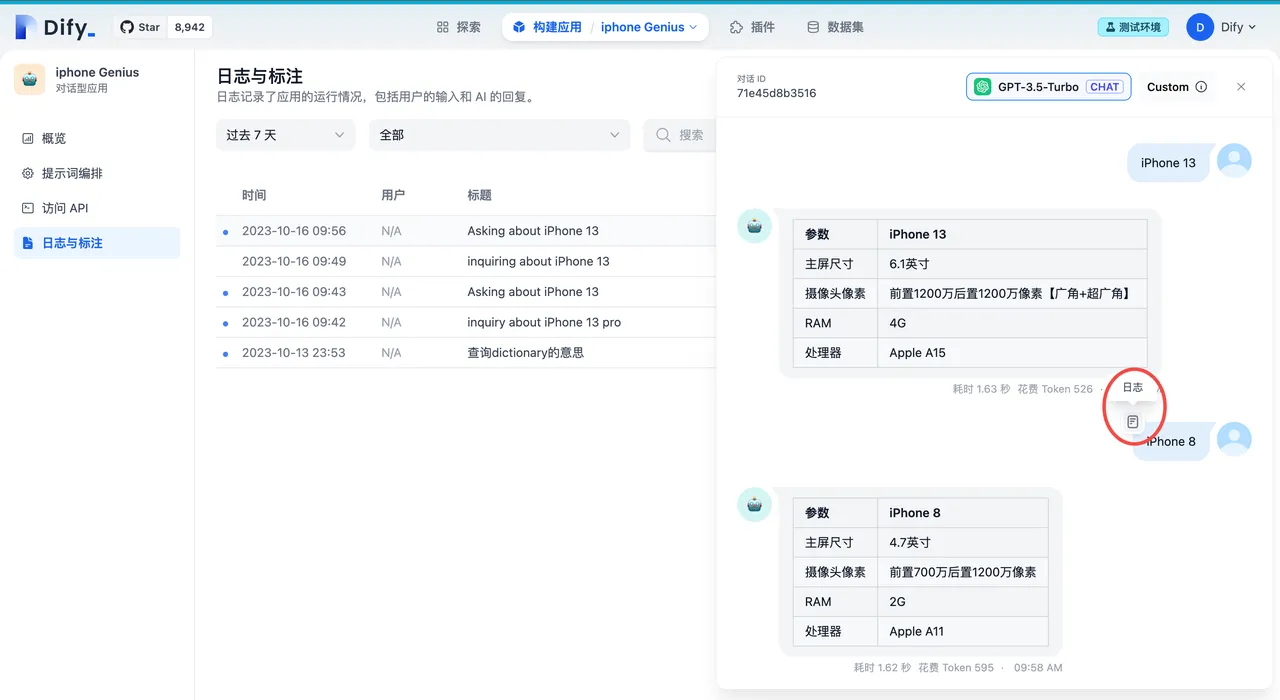The height and width of the screenshot is (700, 1280).
Task: Open 提示词编排 in the sidebar
Action: click(71, 173)
